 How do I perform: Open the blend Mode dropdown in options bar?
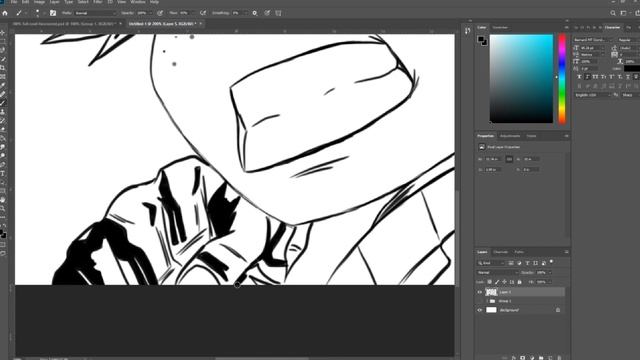[x=96, y=13]
